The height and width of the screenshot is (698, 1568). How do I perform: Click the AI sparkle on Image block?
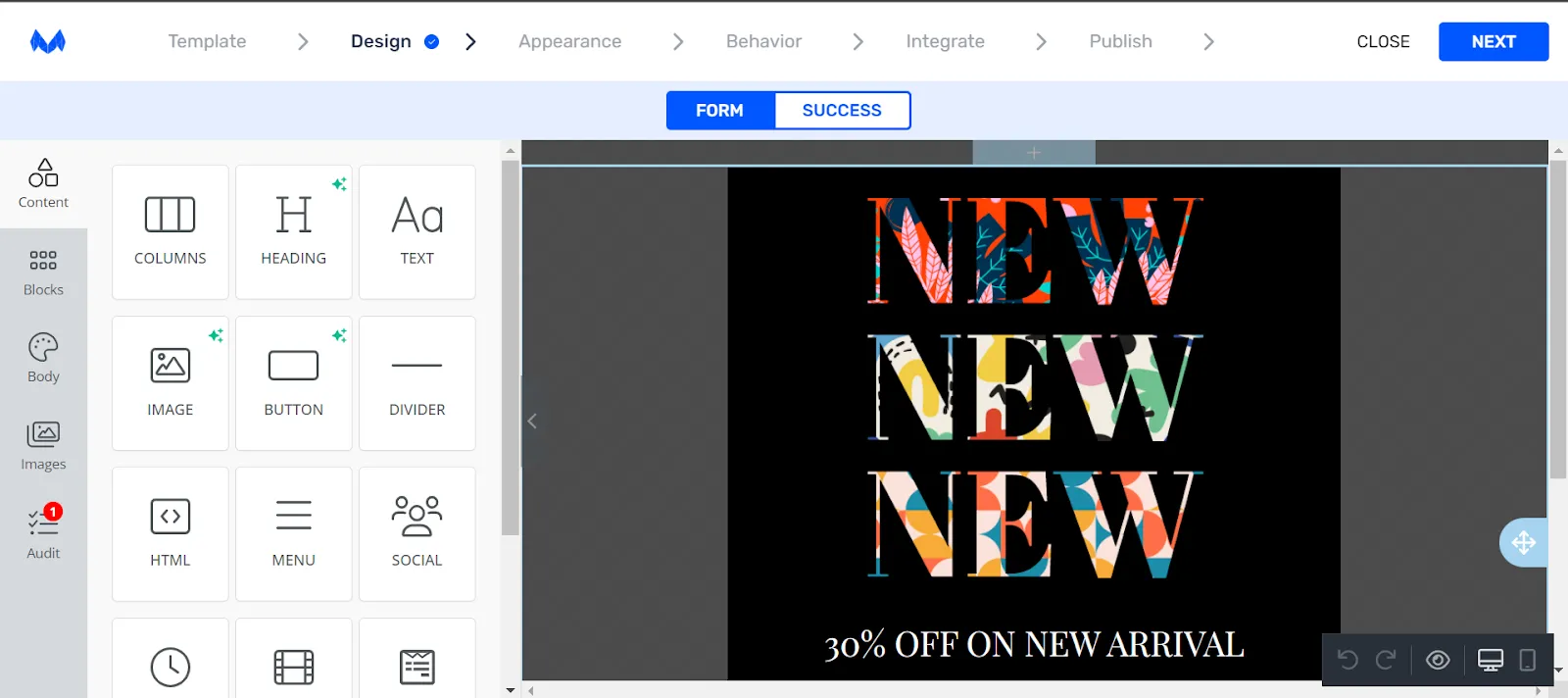(x=216, y=335)
